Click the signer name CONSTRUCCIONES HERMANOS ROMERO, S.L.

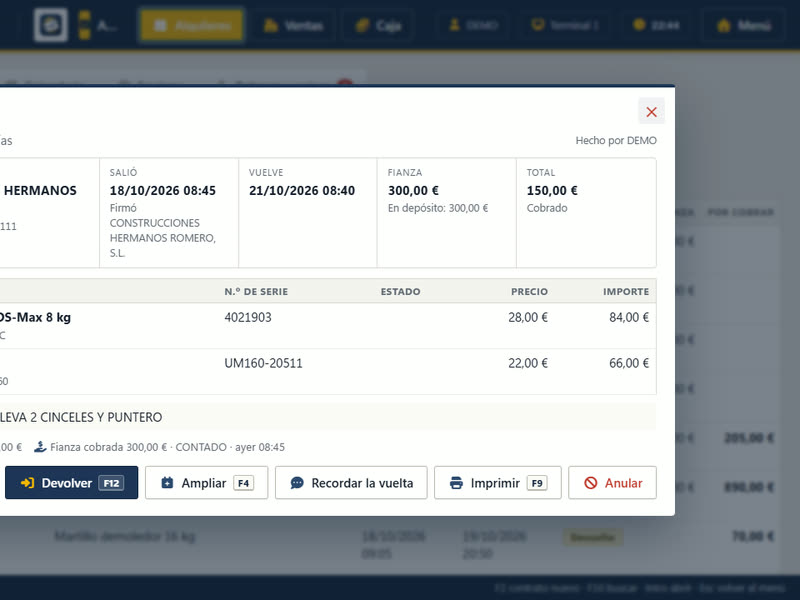(x=163, y=238)
